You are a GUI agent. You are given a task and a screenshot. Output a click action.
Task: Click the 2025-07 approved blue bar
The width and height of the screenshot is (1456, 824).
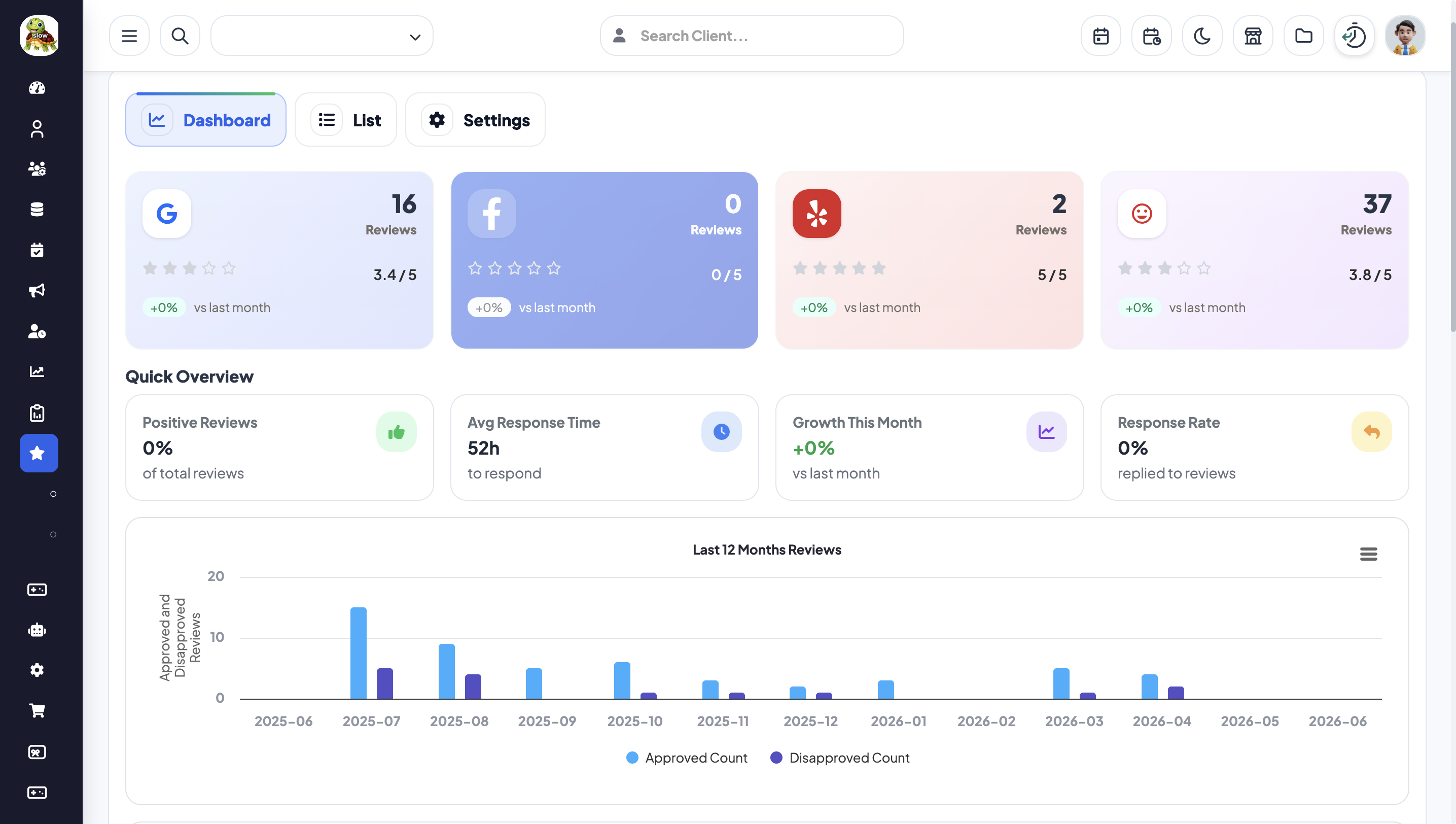pos(359,653)
